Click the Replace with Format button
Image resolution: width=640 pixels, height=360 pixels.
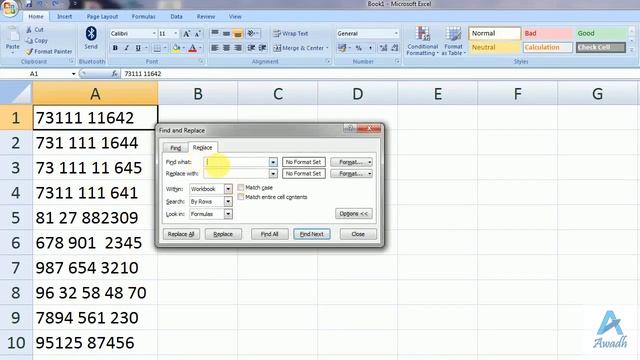(x=351, y=174)
